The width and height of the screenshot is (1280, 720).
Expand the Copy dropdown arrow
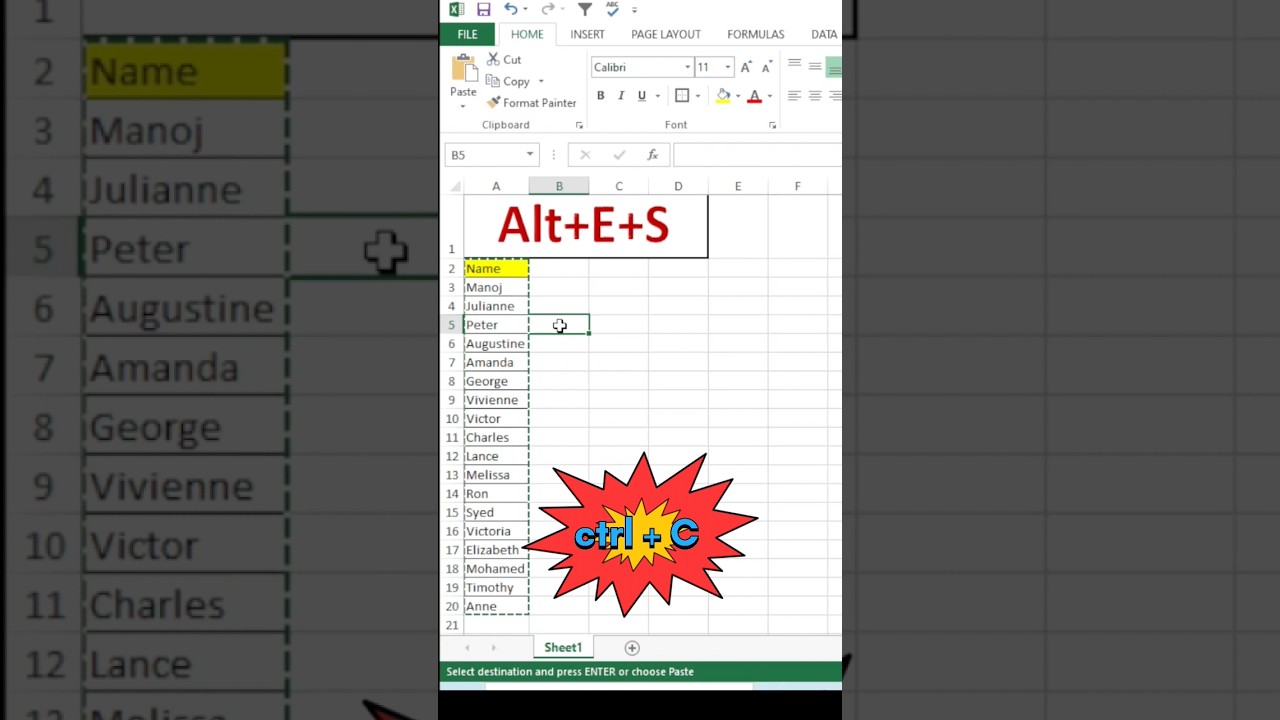pyautogui.click(x=541, y=81)
